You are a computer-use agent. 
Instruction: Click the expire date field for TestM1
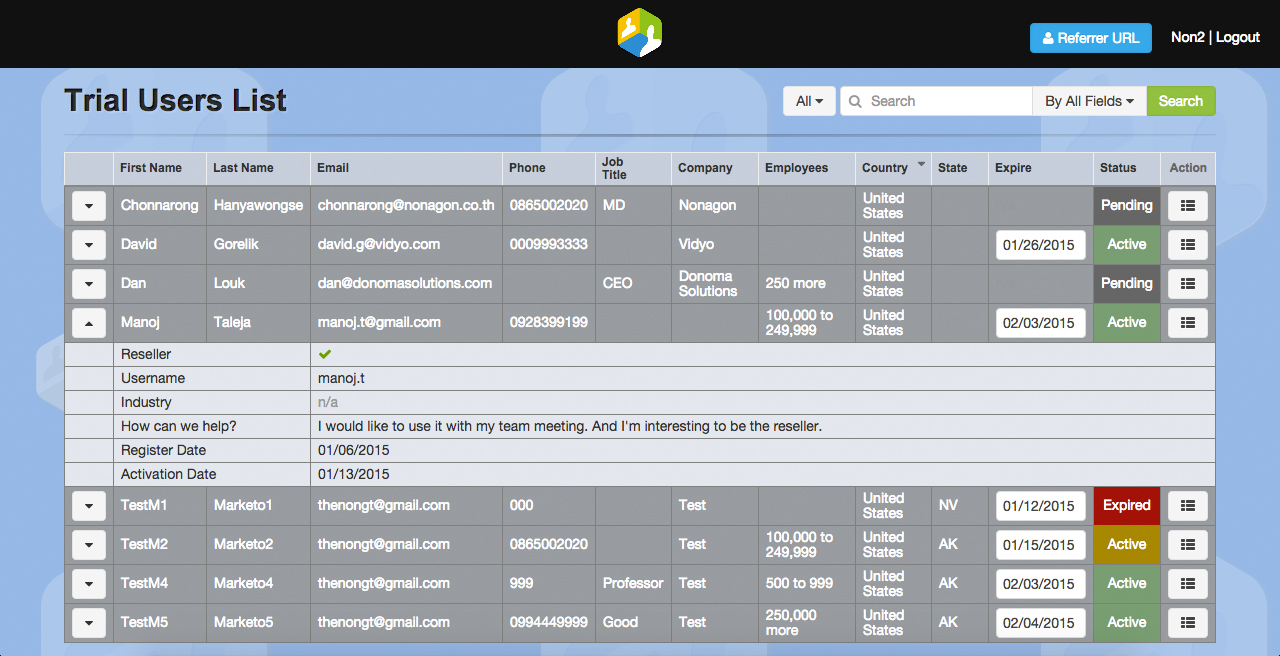(x=1040, y=506)
